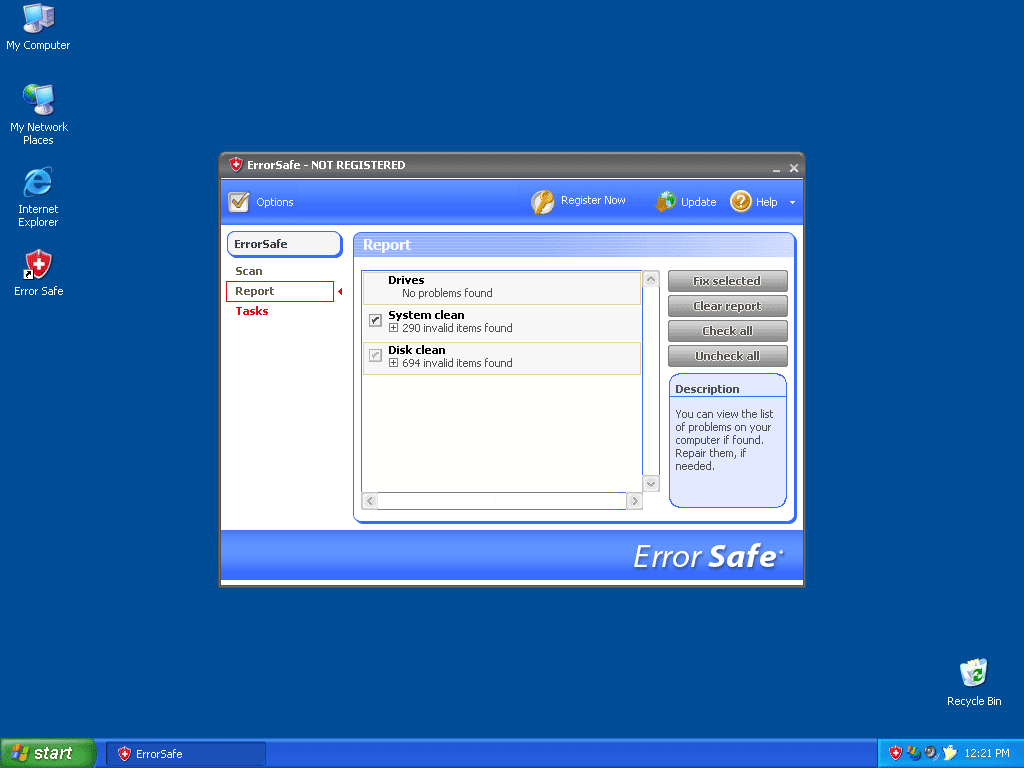The image size is (1024, 768).
Task: Toggle the System clean checkbox
Action: [x=375, y=321]
